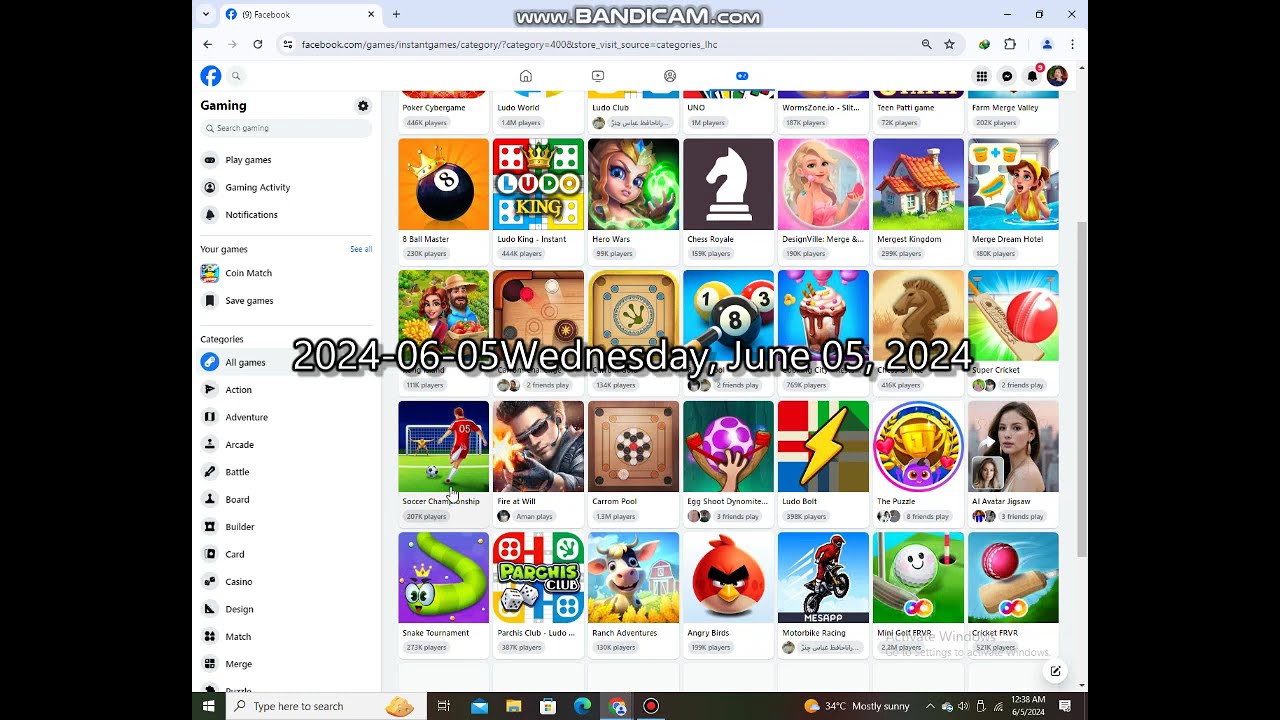Open the Carrom Pool game thumbnail
Viewport: 1280px width, 720px height.
pyautogui.click(x=633, y=446)
